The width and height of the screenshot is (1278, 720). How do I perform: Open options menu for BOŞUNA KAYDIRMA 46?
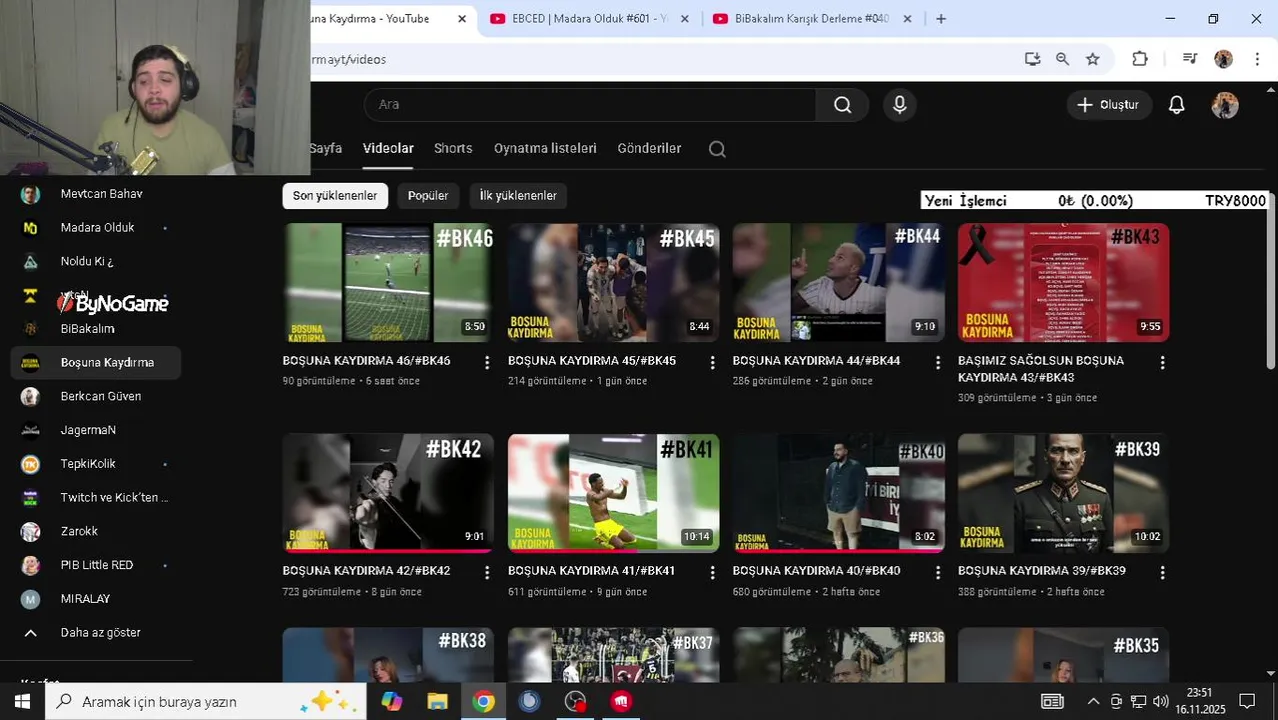(487, 362)
